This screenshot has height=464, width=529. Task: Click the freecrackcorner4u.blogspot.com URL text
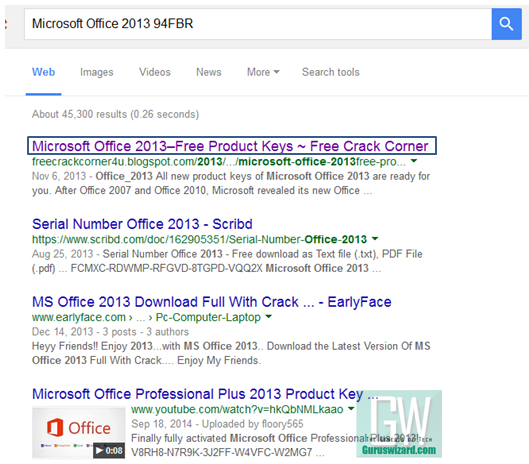coord(219,162)
